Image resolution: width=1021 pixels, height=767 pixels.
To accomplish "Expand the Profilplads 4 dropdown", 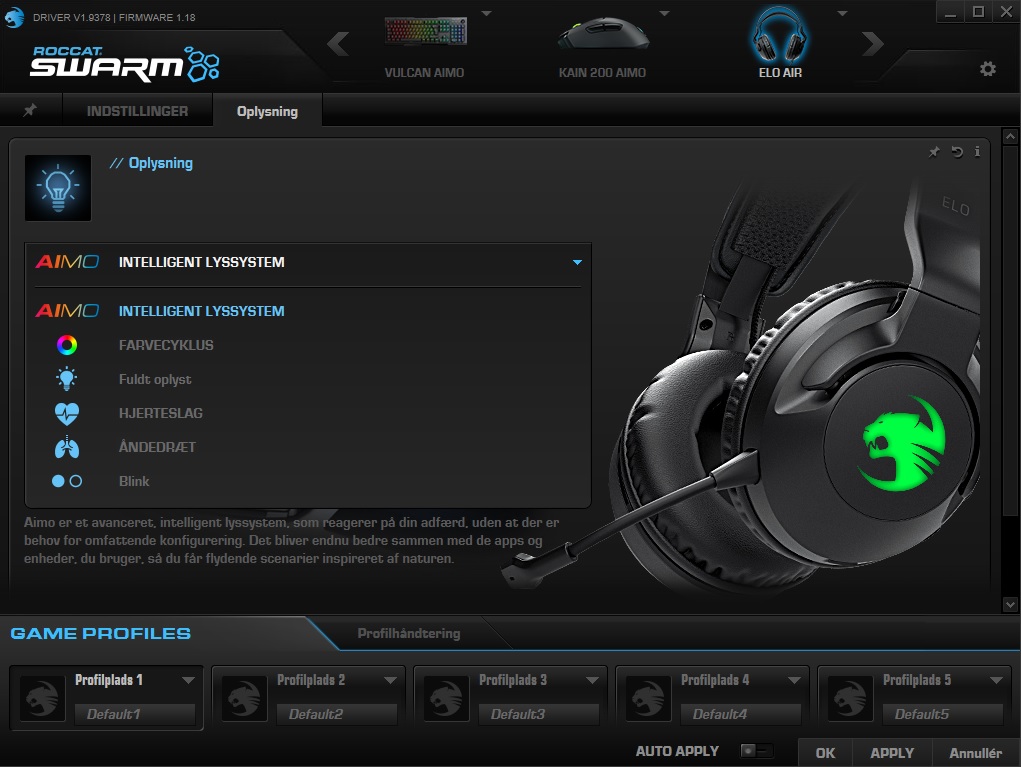I will [794, 680].
